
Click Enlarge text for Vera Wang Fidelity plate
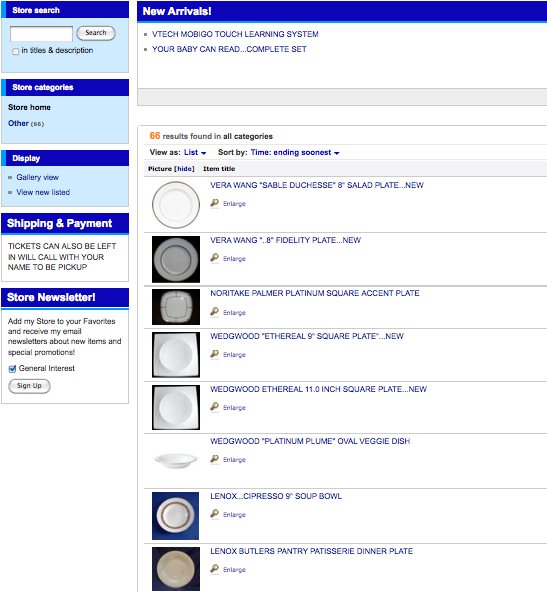pyautogui.click(x=234, y=259)
